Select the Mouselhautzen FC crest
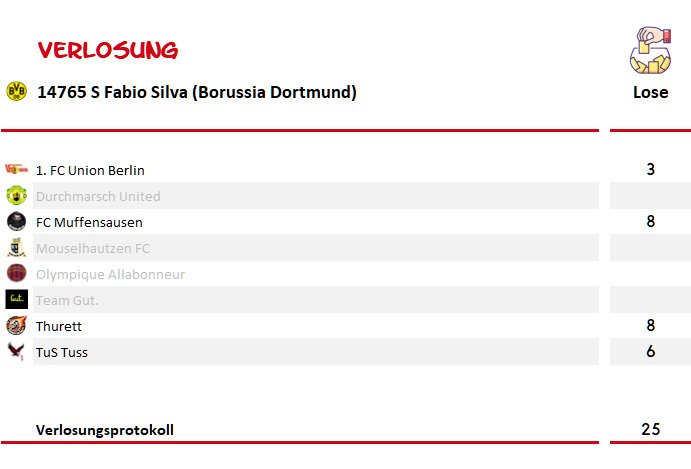 [16, 247]
